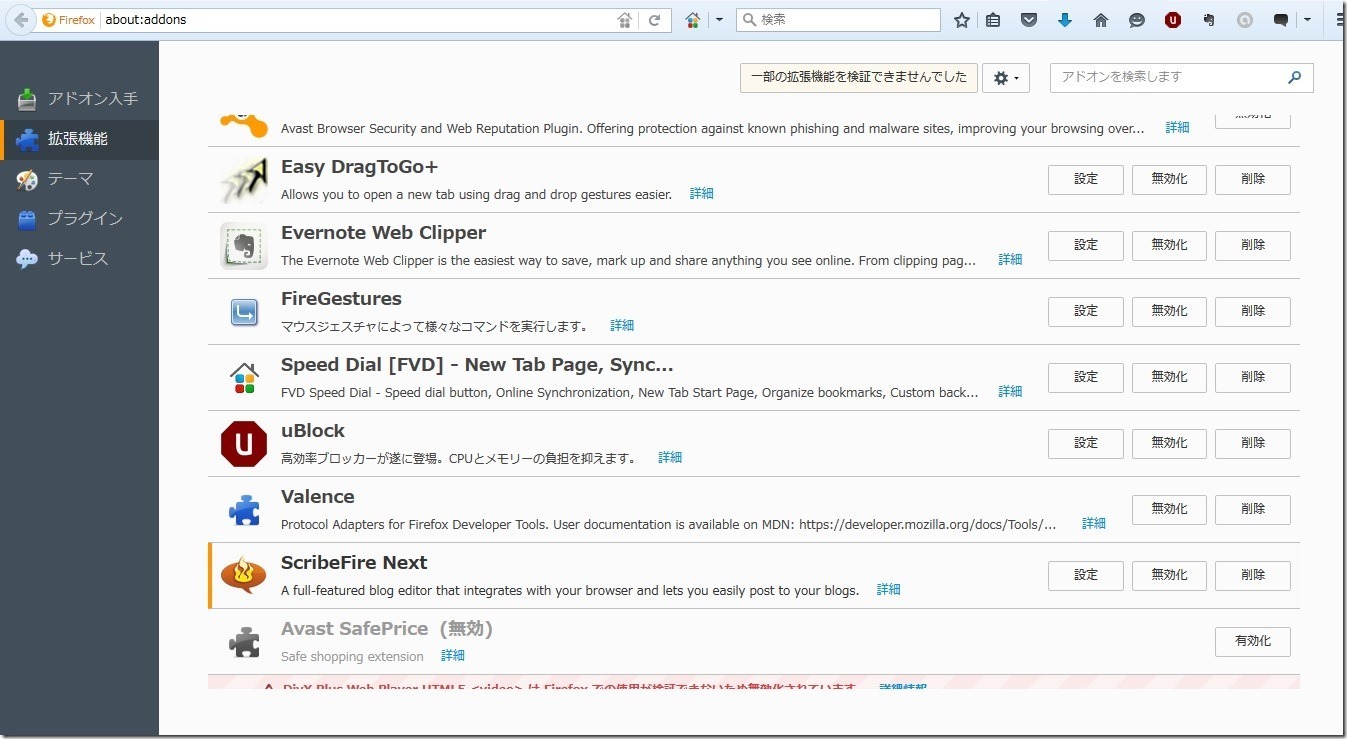Viewport: 1347px width, 739px height.
Task: Go back with the browser back arrow
Action: [20, 20]
